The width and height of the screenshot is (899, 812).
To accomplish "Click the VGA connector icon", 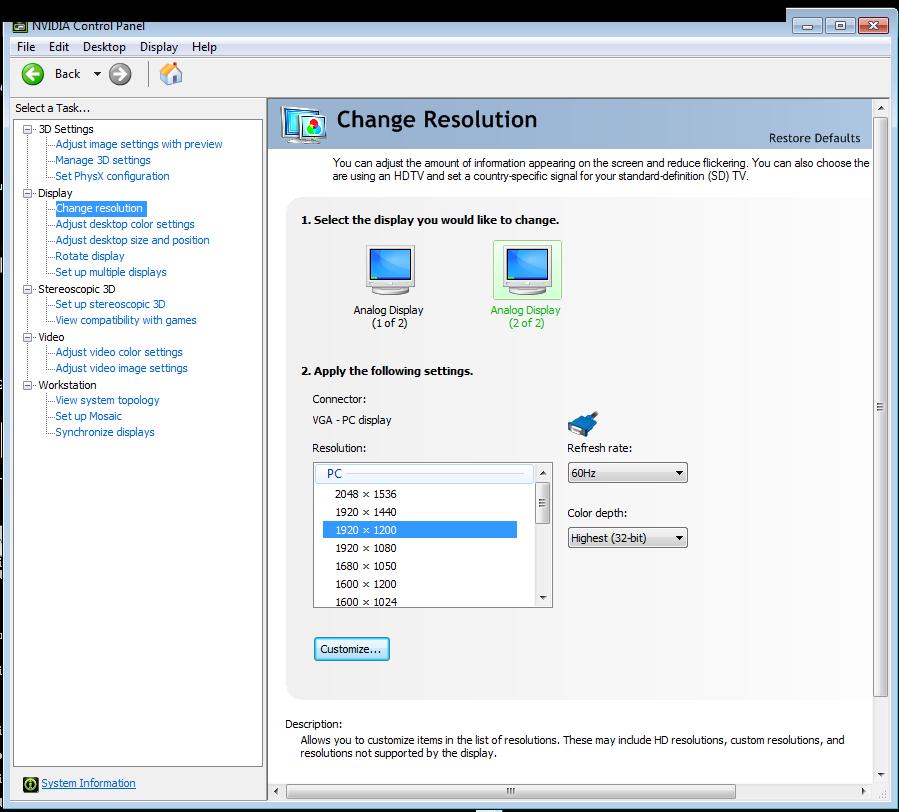I will (x=583, y=424).
